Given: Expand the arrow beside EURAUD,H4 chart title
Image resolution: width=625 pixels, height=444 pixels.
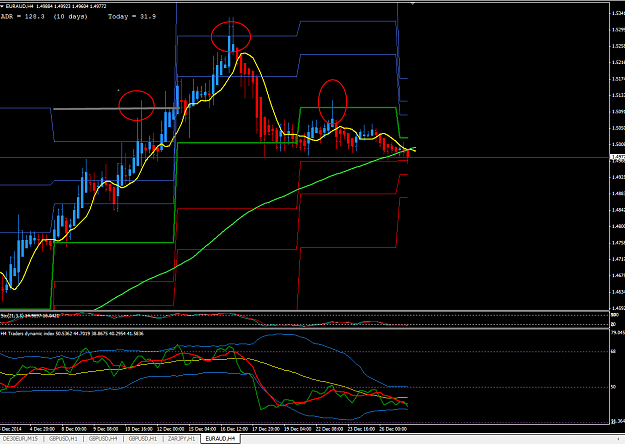Looking at the screenshot, I should 2,6.
